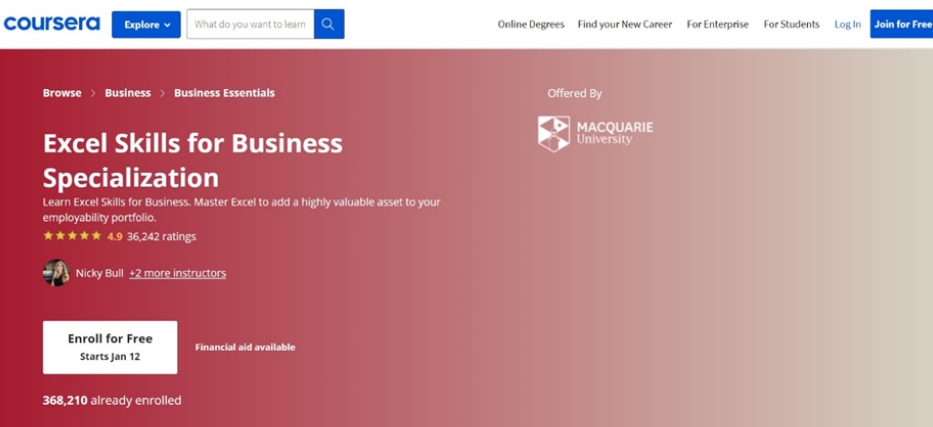Image resolution: width=933 pixels, height=427 pixels.
Task: Click the Financial aid available link
Action: [x=245, y=348]
